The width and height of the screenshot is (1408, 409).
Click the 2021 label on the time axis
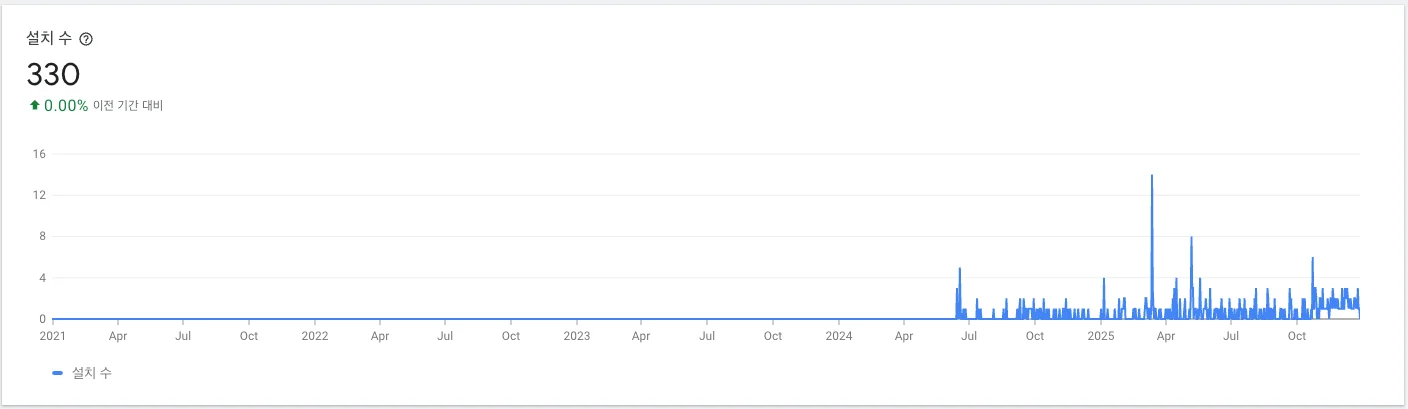(x=52, y=336)
